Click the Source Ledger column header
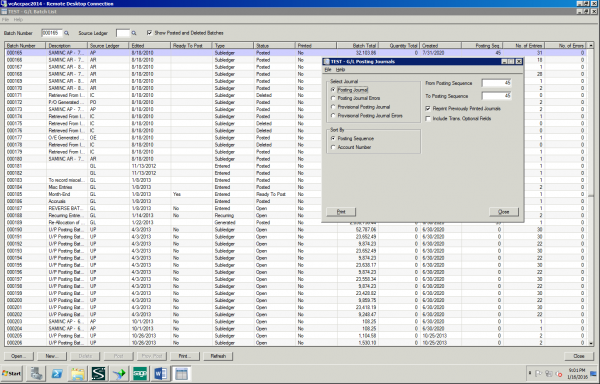The height and width of the screenshot is (384, 600). point(108,46)
